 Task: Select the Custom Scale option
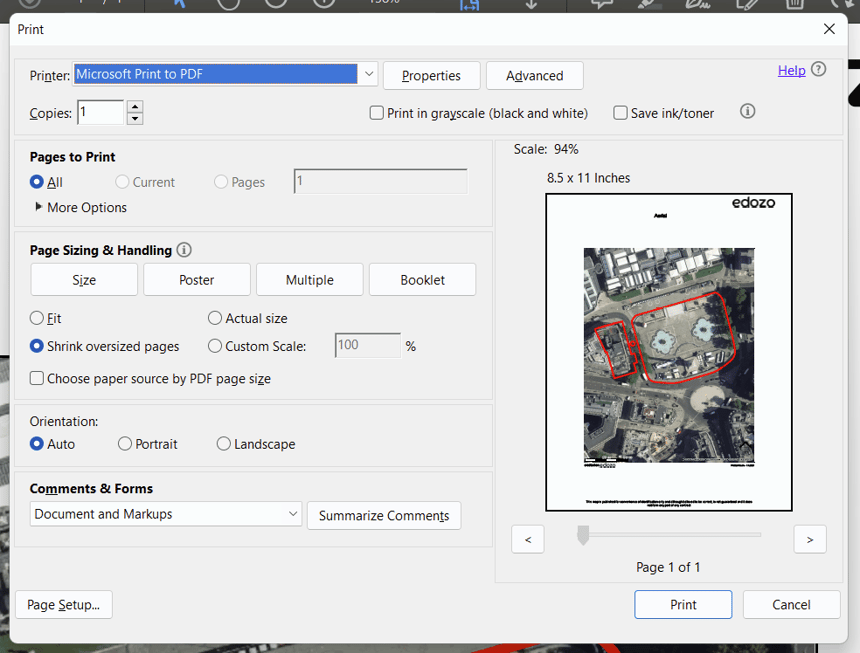click(x=215, y=346)
